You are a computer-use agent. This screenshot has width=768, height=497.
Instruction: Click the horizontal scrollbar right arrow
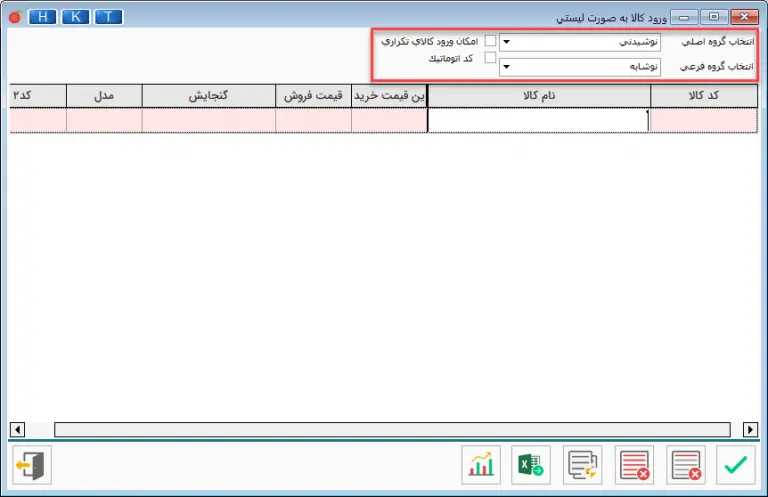click(x=751, y=429)
